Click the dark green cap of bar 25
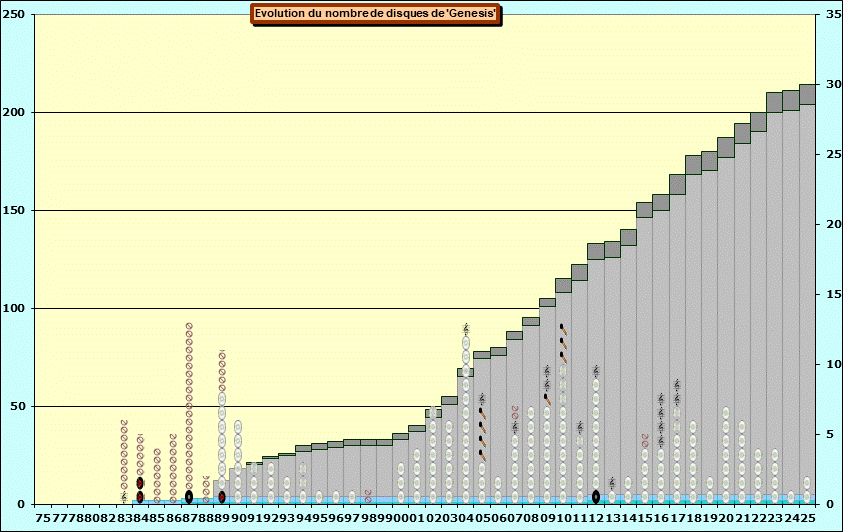Viewport: 843px width, 532px height. tap(807, 95)
